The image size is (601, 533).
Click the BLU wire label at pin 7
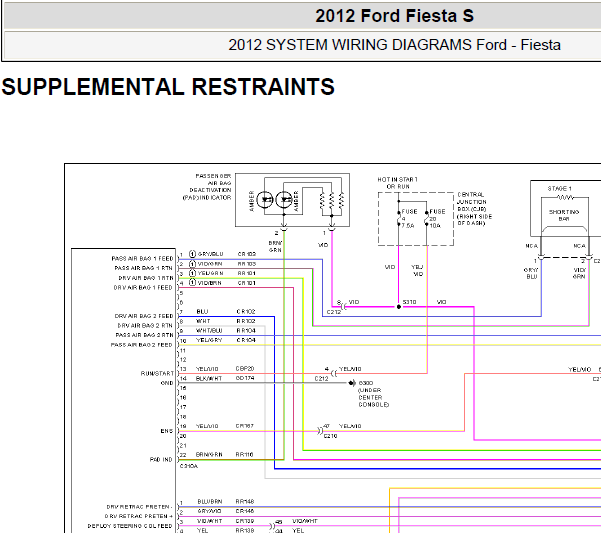202,312
